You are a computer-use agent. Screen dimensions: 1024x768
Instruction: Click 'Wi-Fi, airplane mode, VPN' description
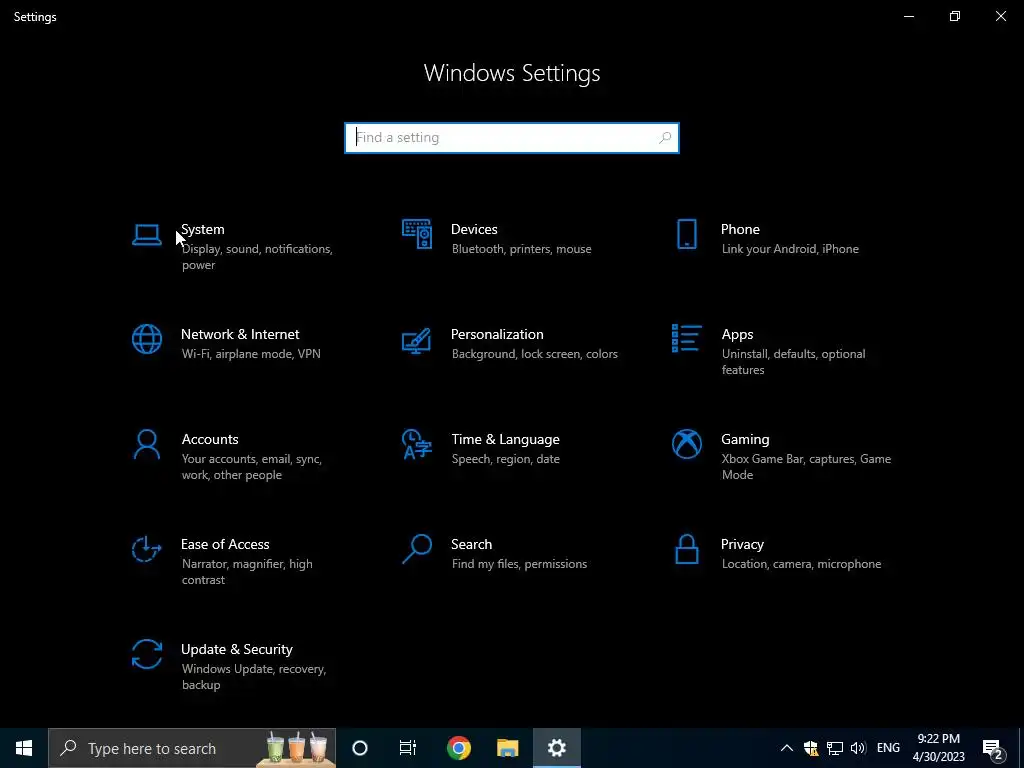click(x=251, y=354)
